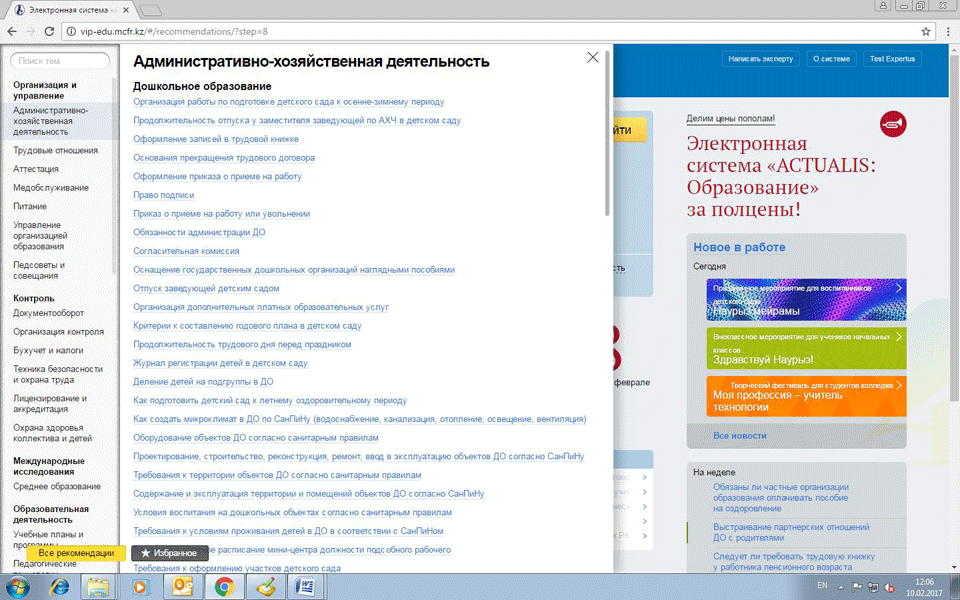Click the Все новости link
Viewport: 960px width, 600px height.
(x=740, y=436)
